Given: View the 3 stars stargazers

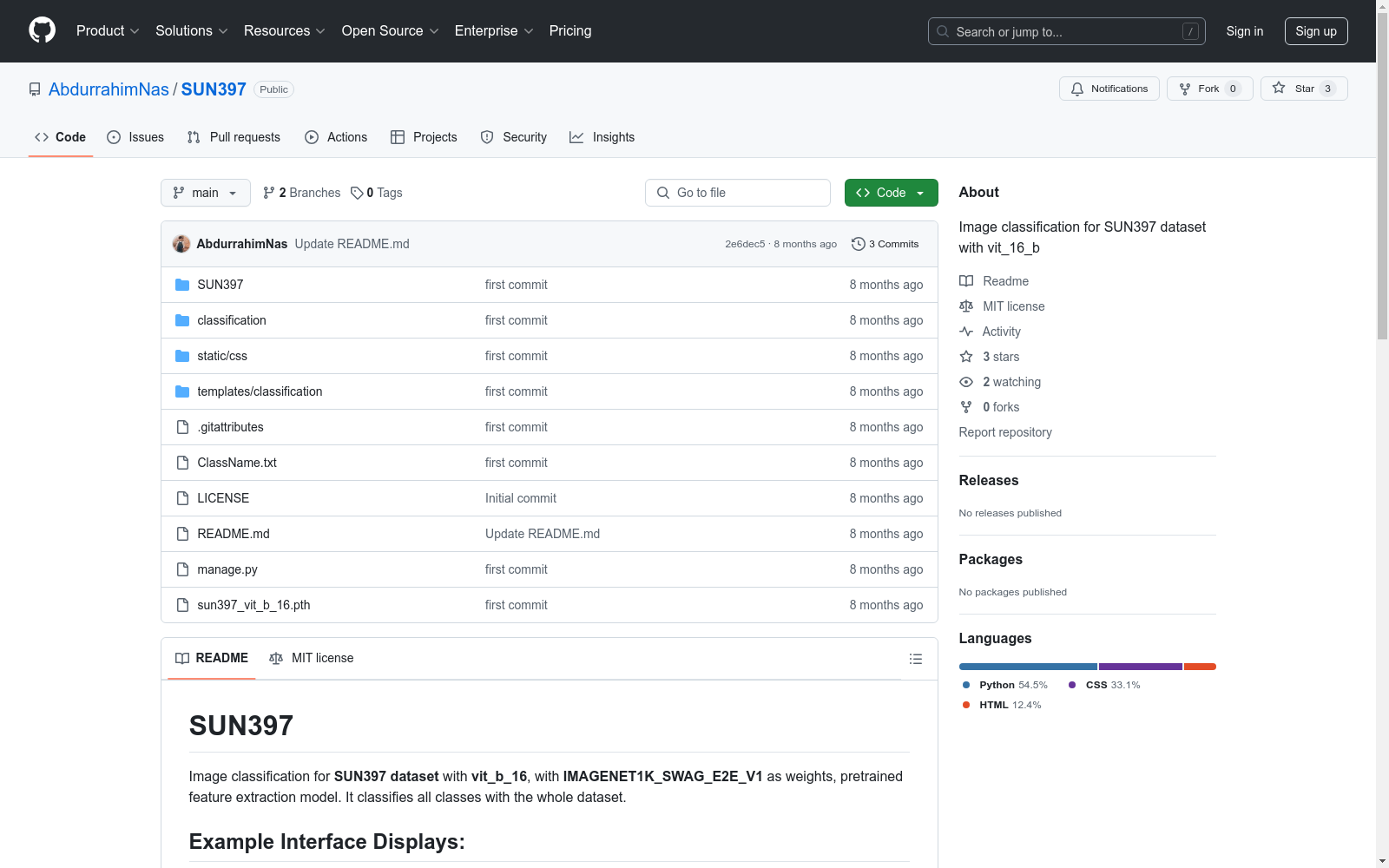Looking at the screenshot, I should 990,357.
